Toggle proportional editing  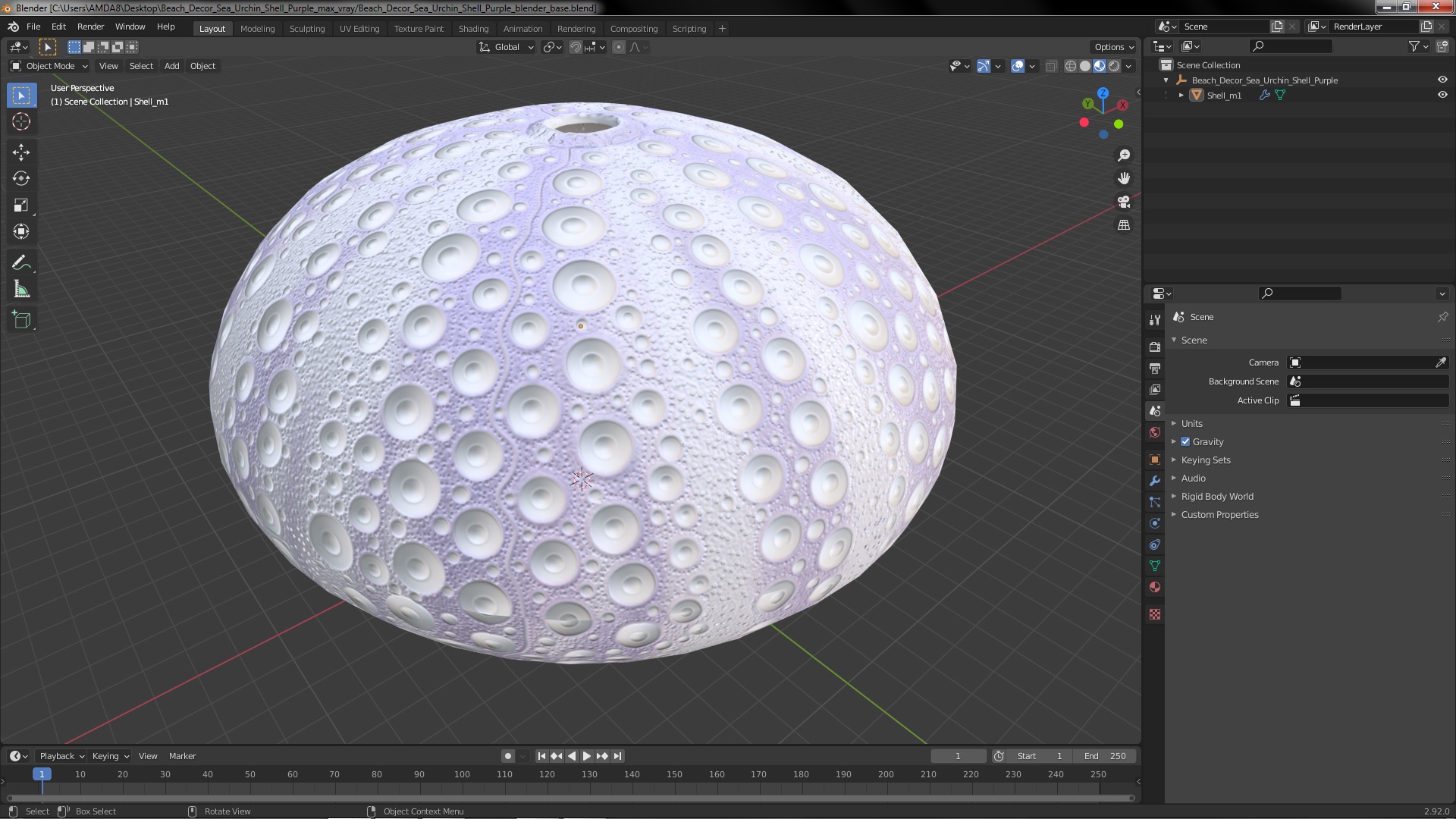click(619, 47)
